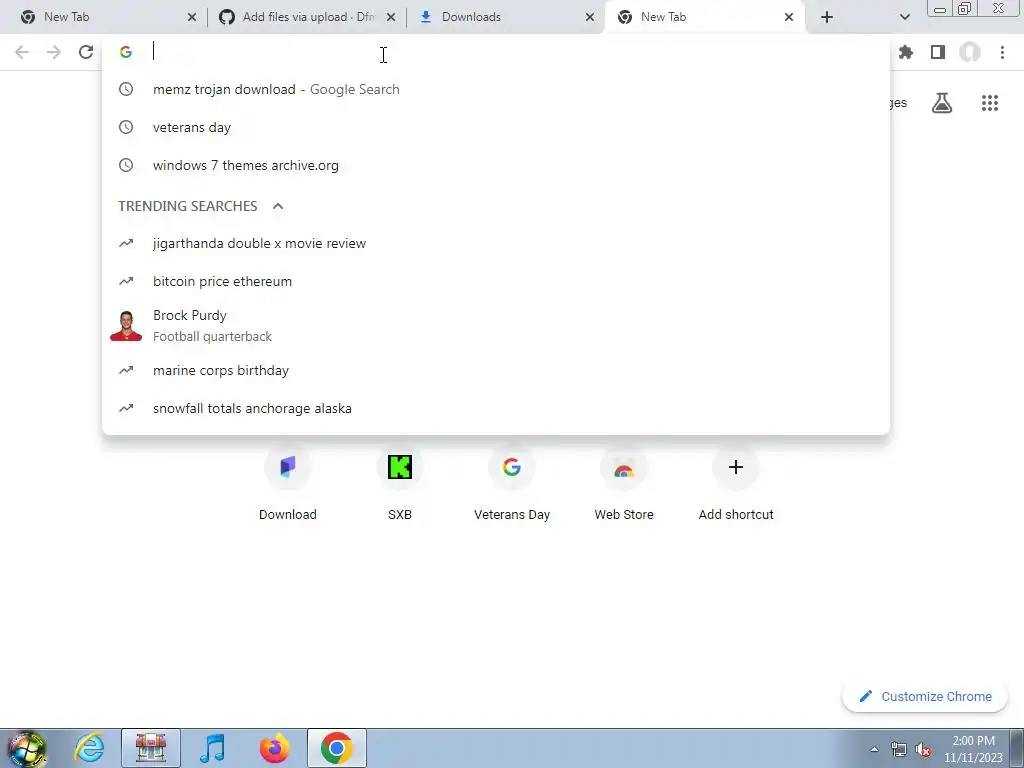
Task: Open the Extensions puzzle icon
Action: point(906,52)
